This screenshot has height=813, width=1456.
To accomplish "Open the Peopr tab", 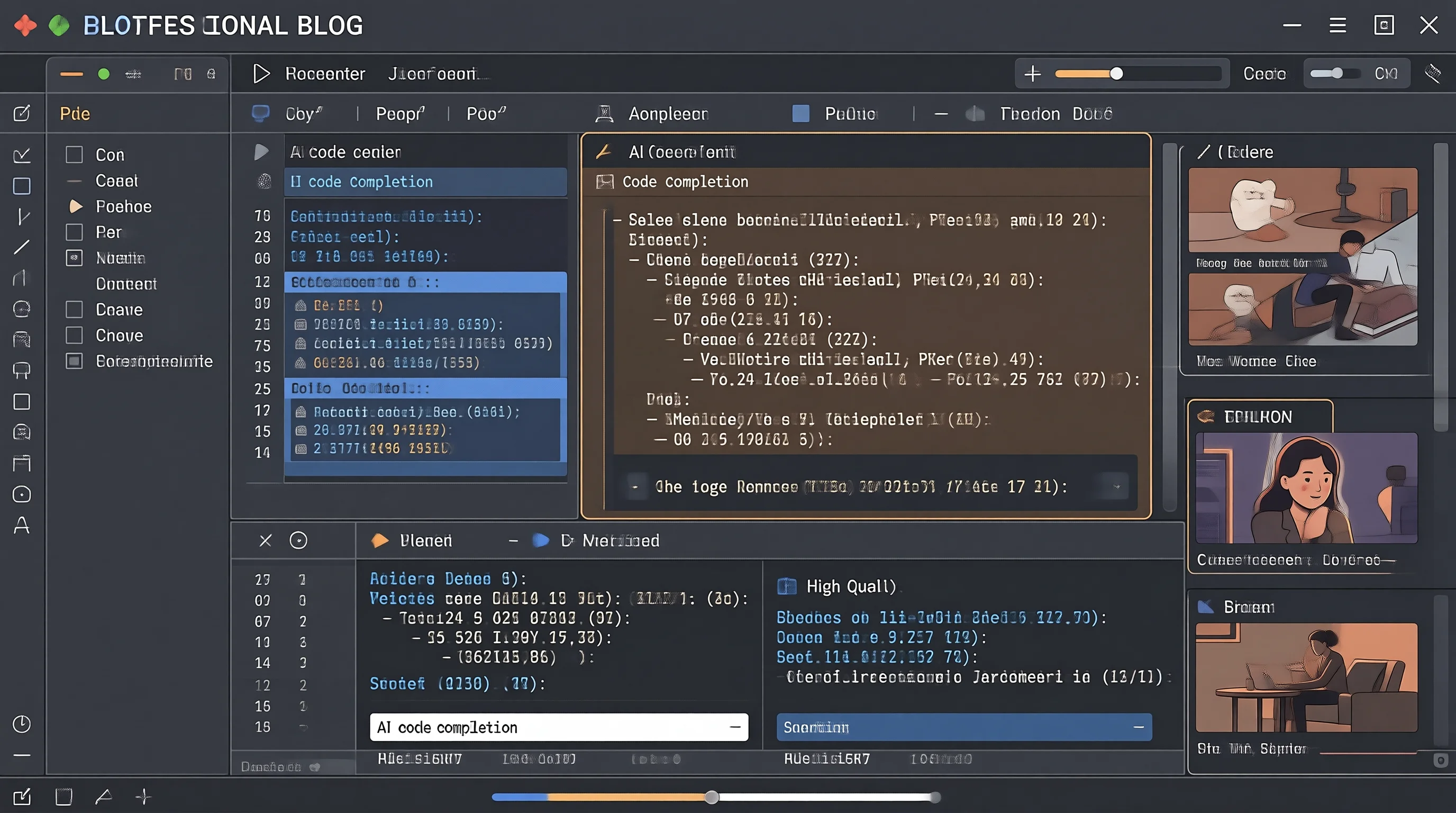I will tap(400, 114).
